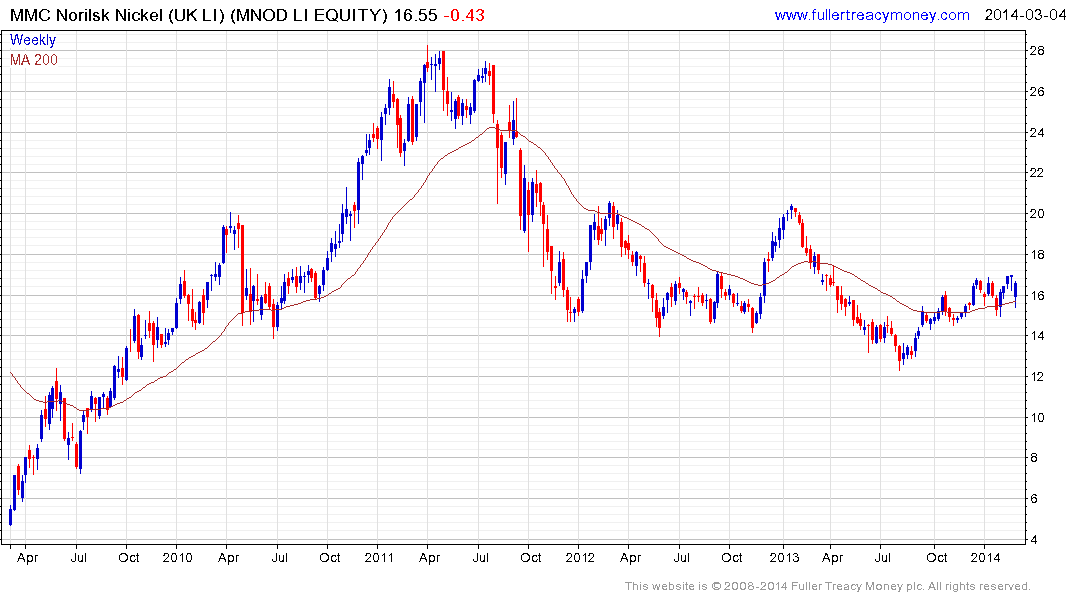Click the 2014 year label on time axis
The image size is (1075, 600).
pyautogui.click(x=985, y=557)
